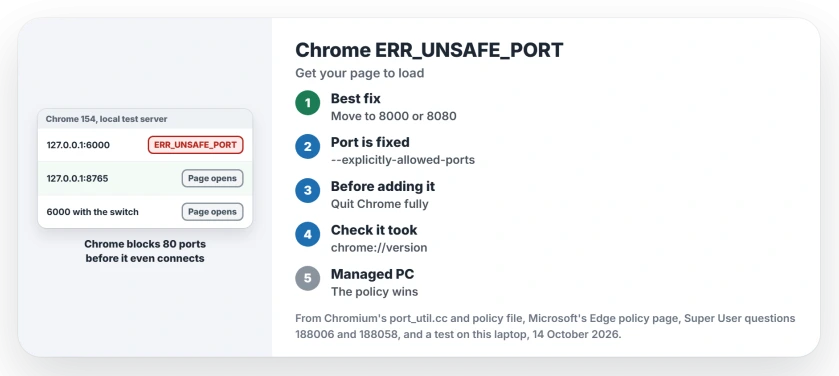The width and height of the screenshot is (839, 376).
Task: Click 'Chrome blocks 80 ports' caption
Action: [x=145, y=244]
